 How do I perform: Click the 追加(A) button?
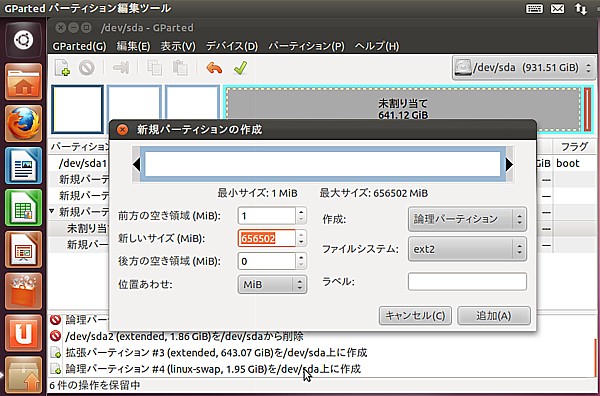pyautogui.click(x=494, y=316)
